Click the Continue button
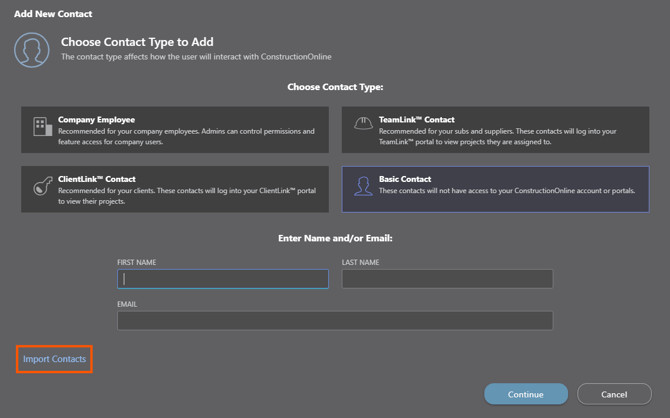 [526, 394]
